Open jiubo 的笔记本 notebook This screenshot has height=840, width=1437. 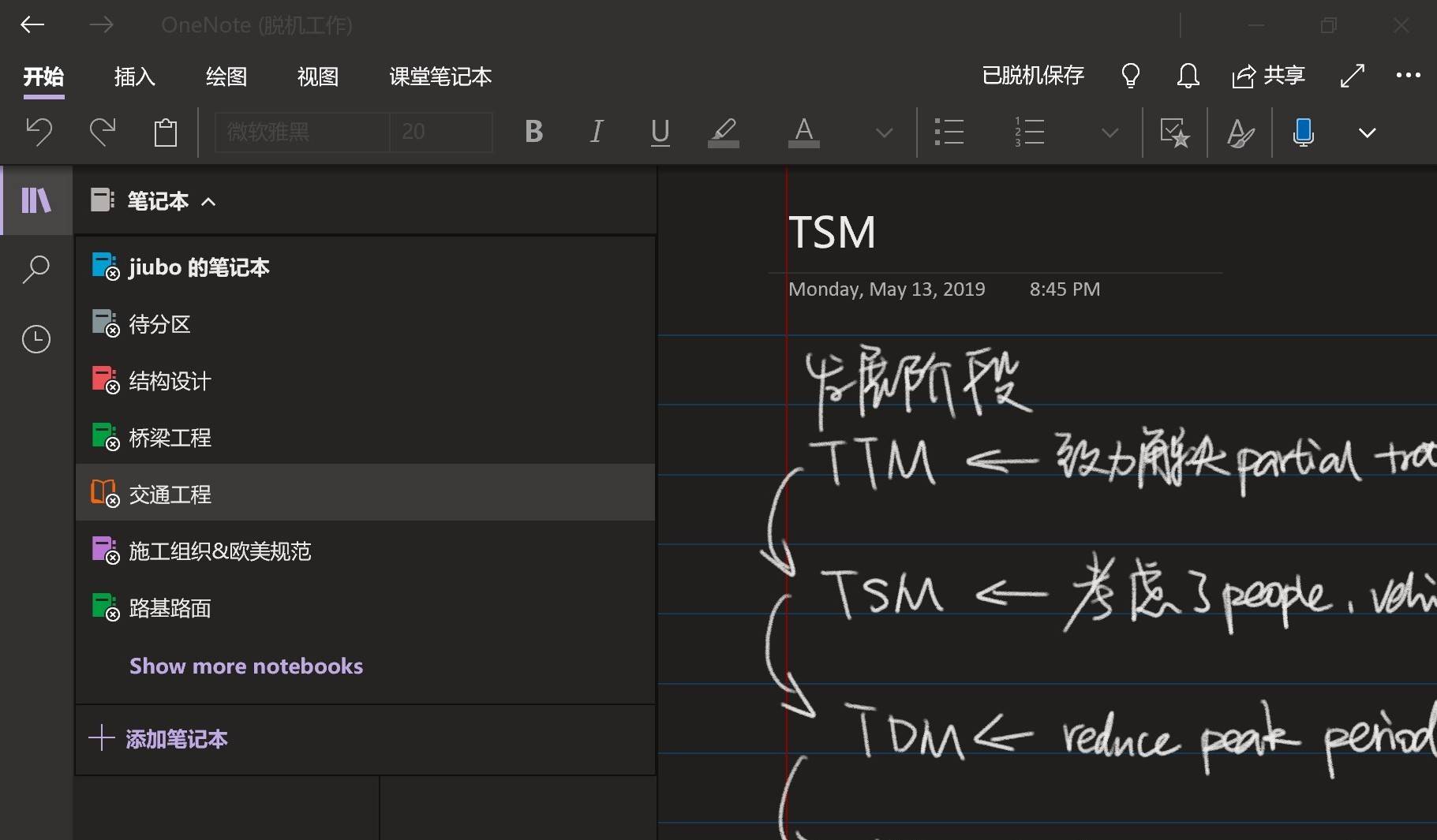tap(365, 267)
